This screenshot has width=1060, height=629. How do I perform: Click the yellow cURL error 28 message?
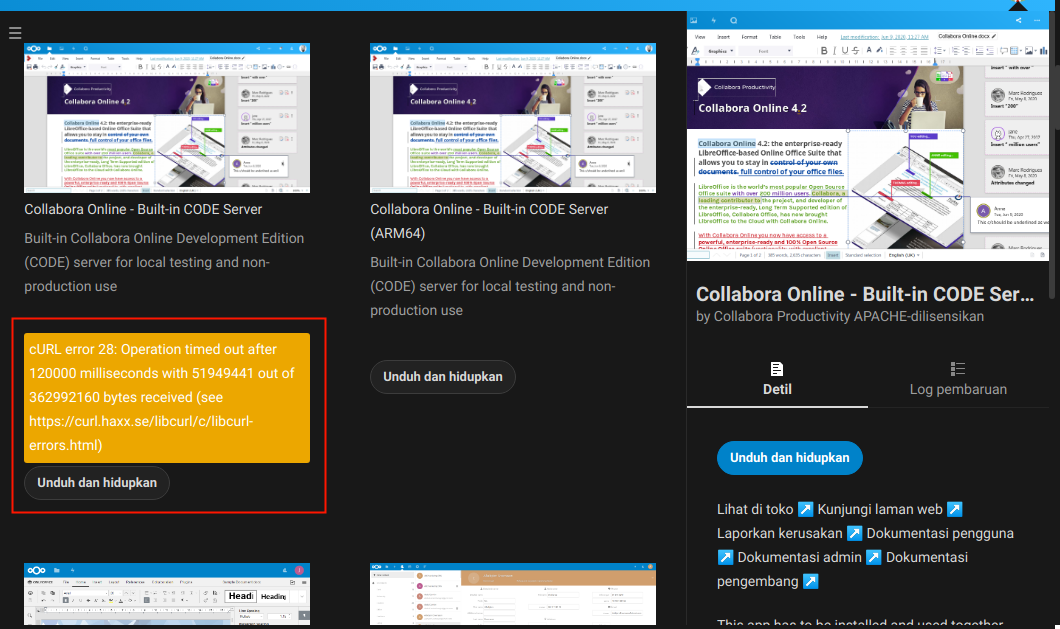pos(167,398)
